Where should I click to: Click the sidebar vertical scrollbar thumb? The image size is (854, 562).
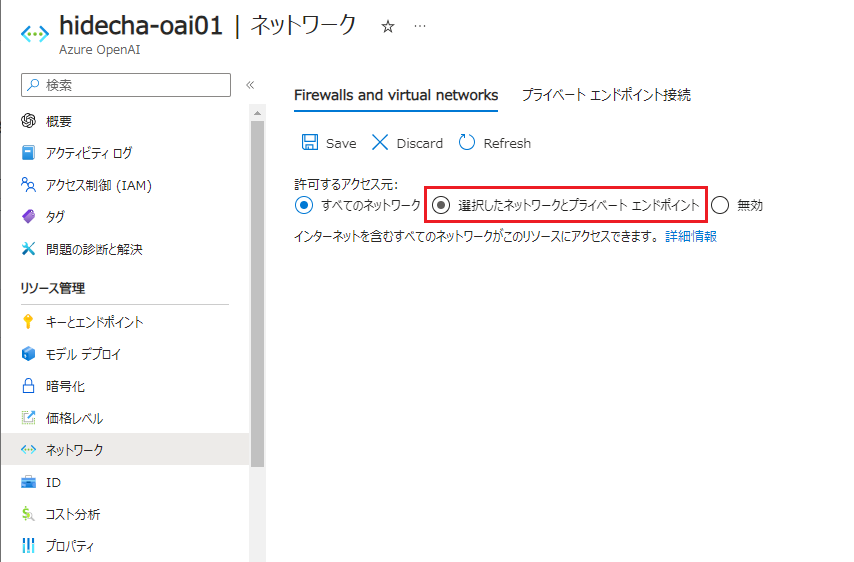click(x=258, y=294)
